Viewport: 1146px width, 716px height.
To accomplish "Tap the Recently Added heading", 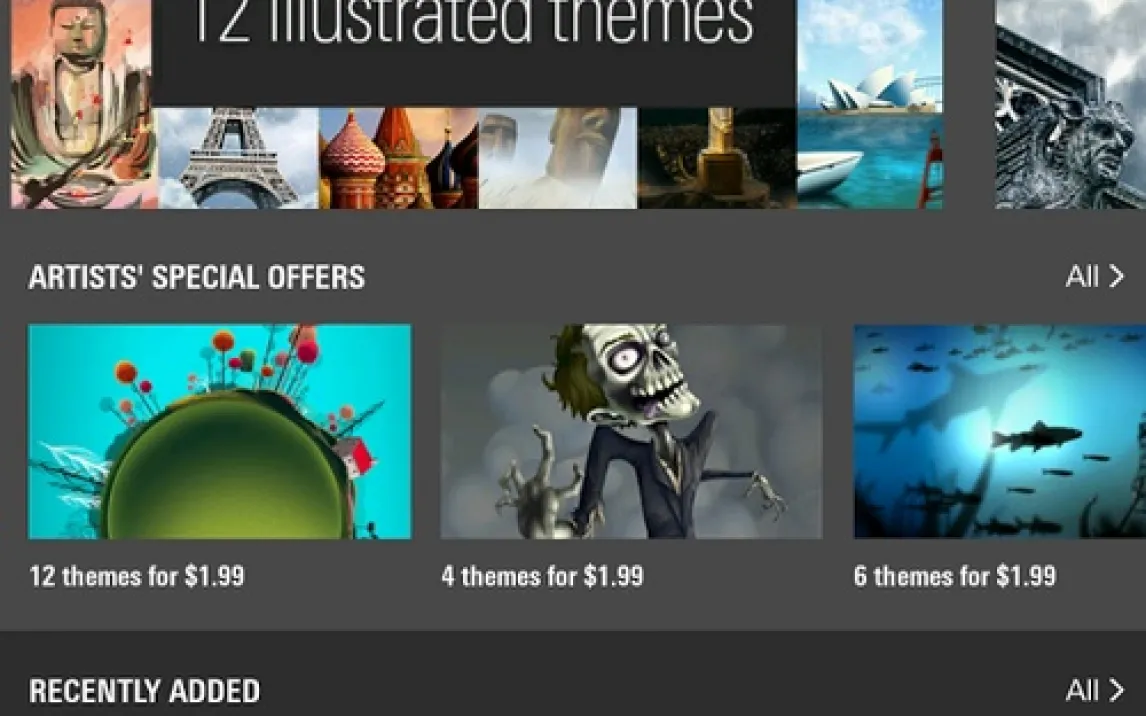I will pyautogui.click(x=145, y=691).
